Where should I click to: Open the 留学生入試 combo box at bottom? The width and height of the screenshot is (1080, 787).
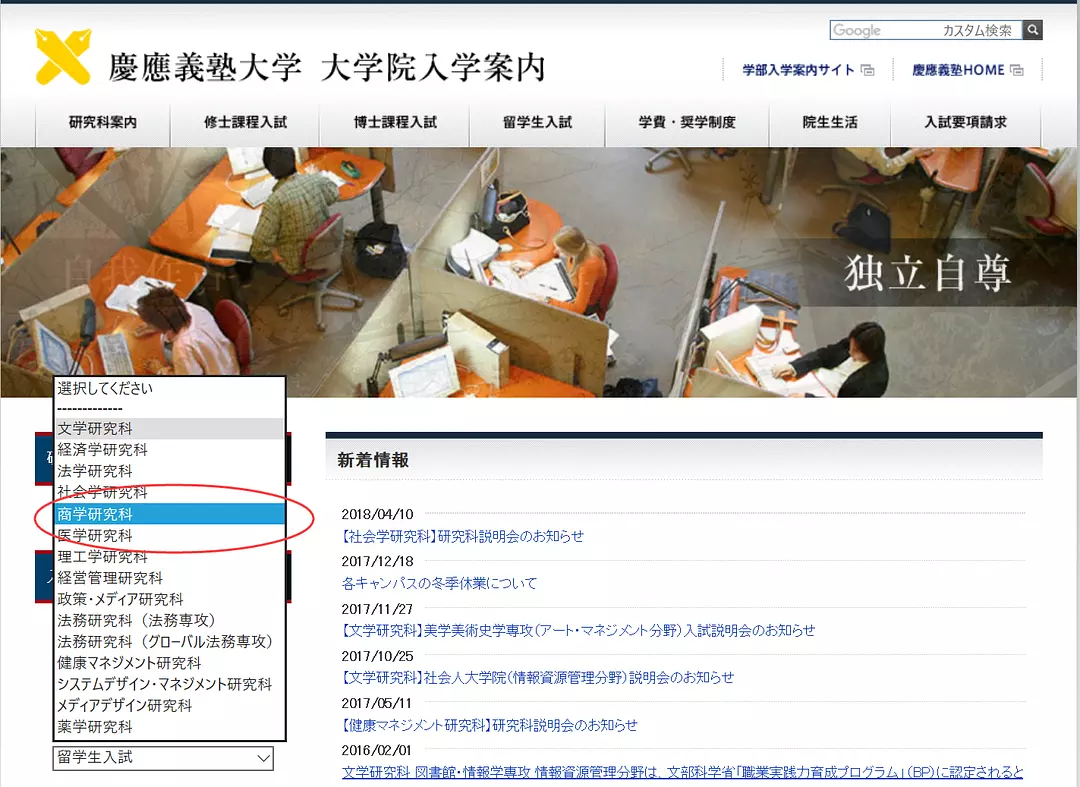pyautogui.click(x=163, y=759)
